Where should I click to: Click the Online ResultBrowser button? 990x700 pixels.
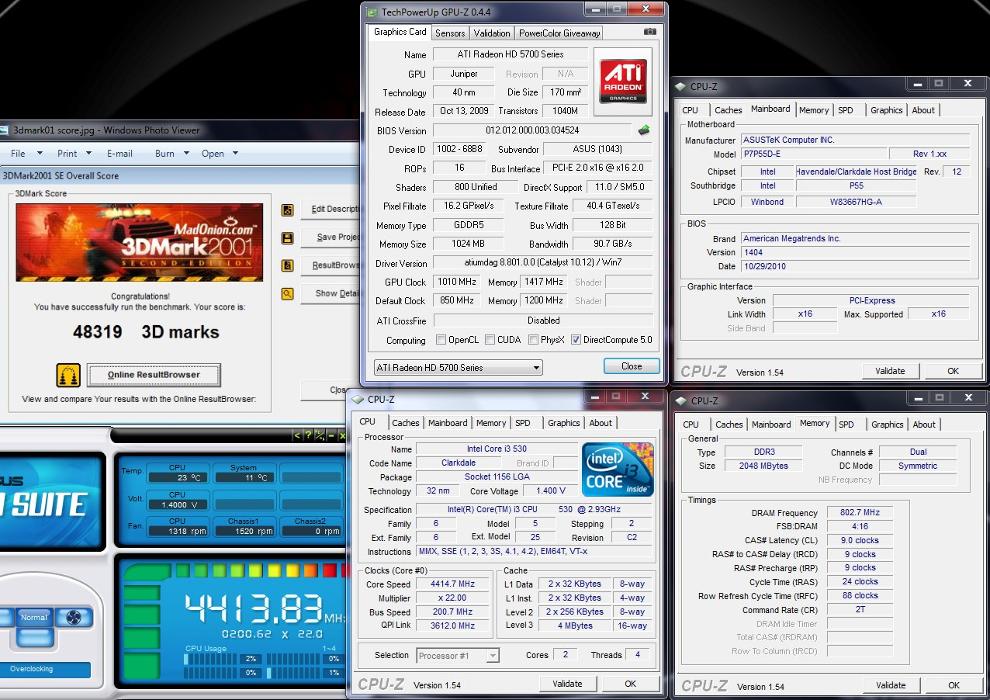pyautogui.click(x=153, y=374)
